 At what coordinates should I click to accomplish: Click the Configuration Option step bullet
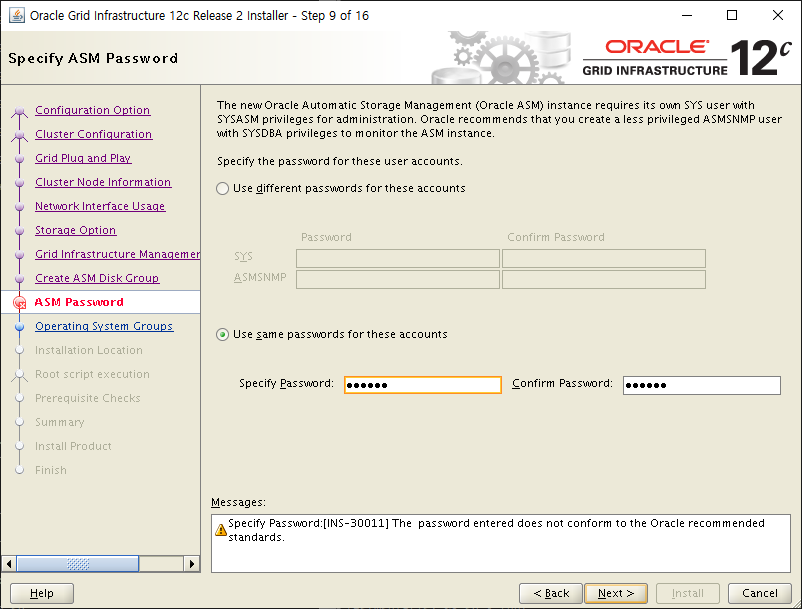tap(19, 110)
